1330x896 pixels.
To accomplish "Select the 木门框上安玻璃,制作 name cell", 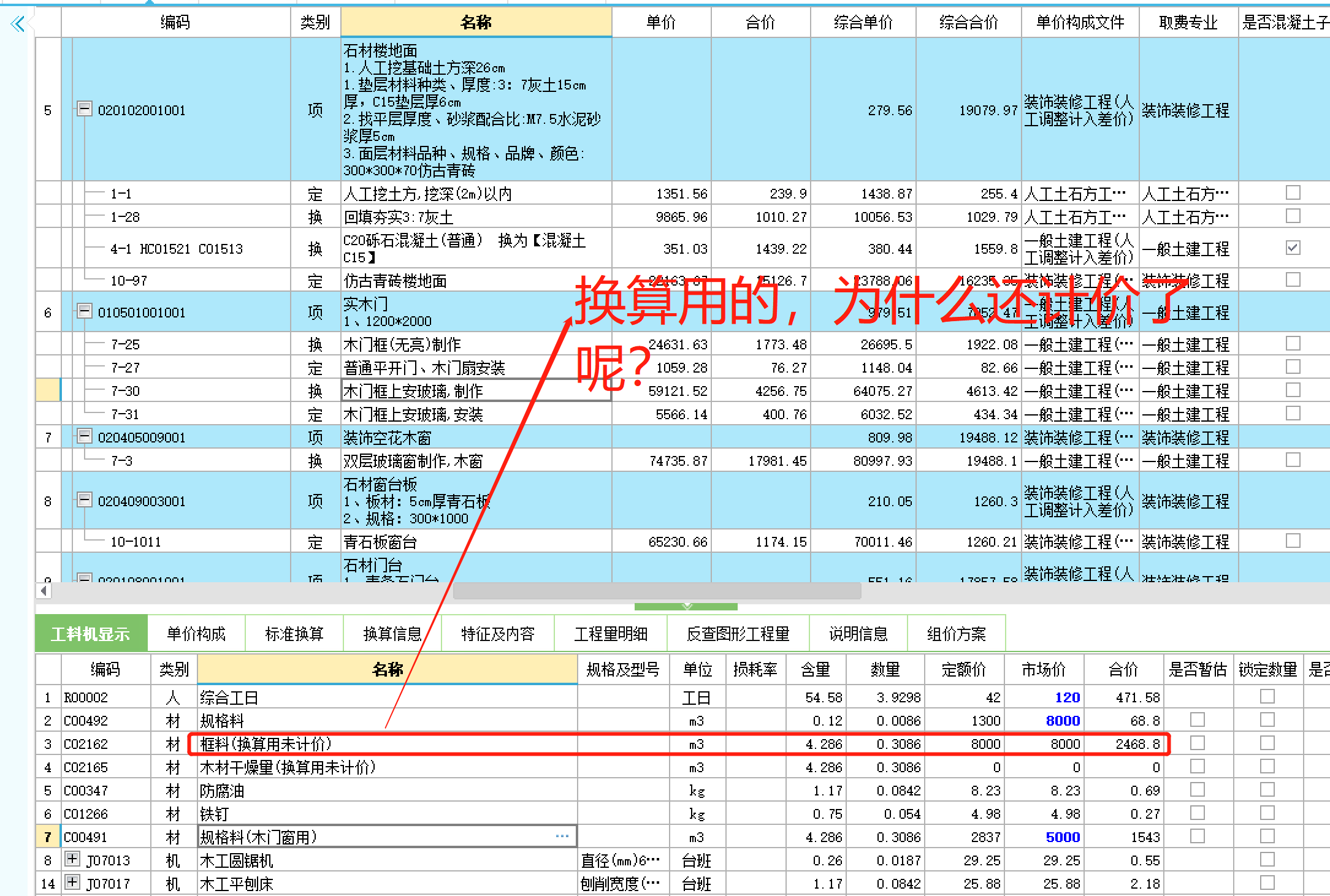I will coord(476,390).
